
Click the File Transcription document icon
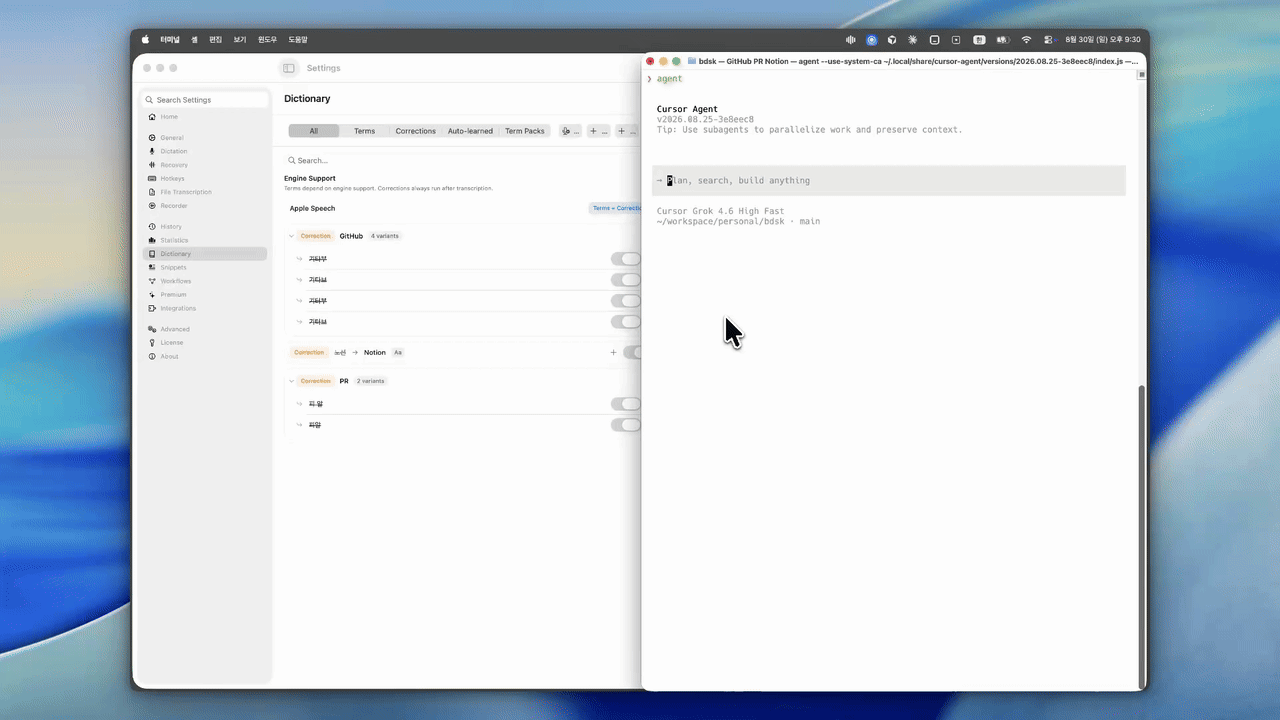(152, 192)
